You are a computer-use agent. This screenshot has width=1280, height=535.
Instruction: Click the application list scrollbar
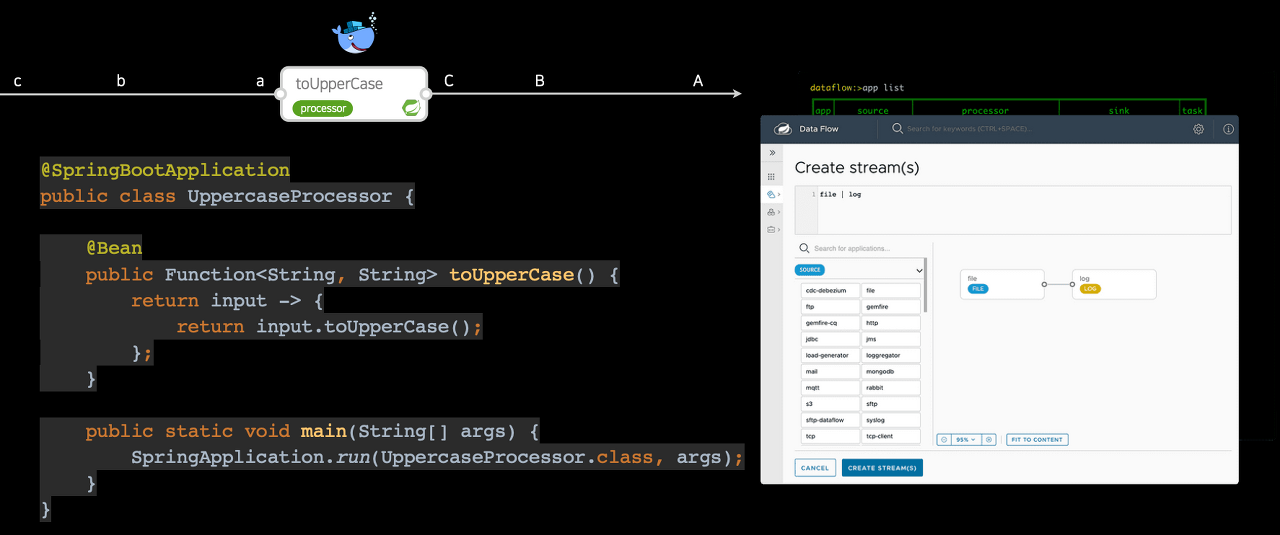925,286
